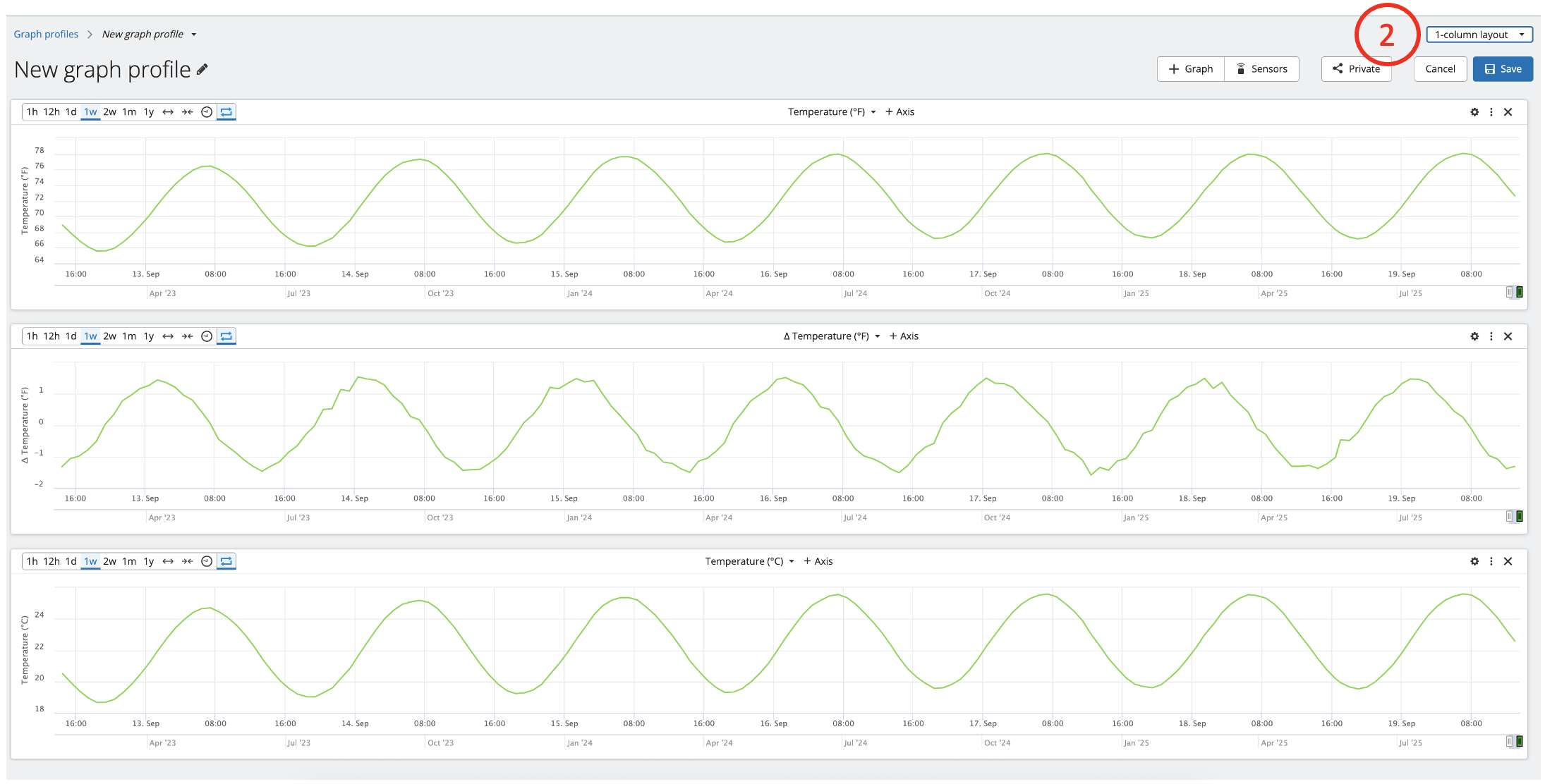
Task: Click Sensors button with sensor icon
Action: (x=1261, y=69)
